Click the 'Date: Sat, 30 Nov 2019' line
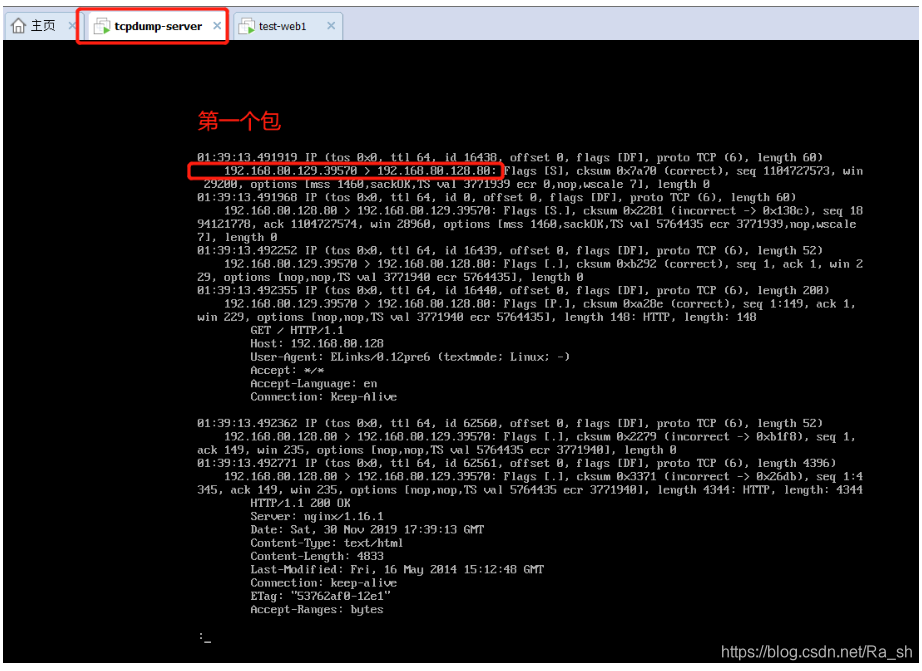 click(x=367, y=530)
